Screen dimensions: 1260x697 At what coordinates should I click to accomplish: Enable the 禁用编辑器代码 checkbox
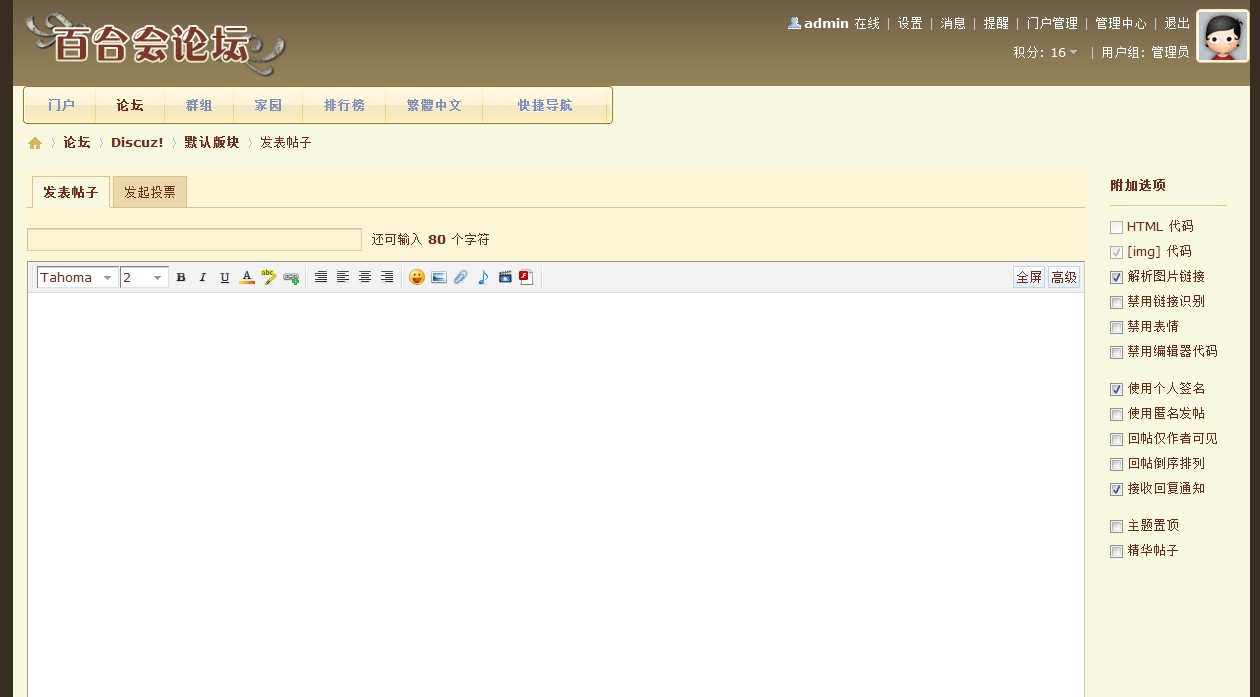point(1116,353)
